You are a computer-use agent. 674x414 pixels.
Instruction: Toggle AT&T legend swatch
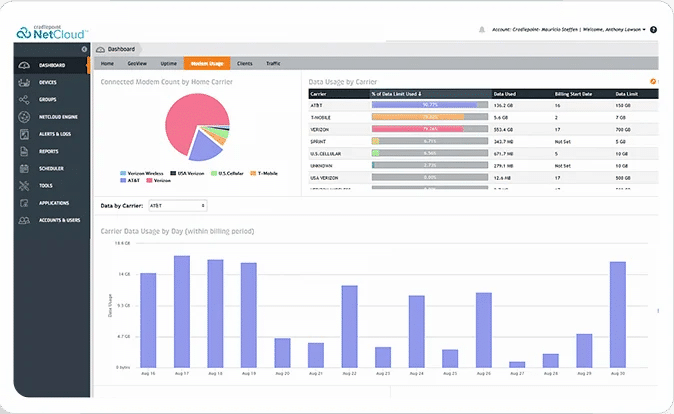123,181
